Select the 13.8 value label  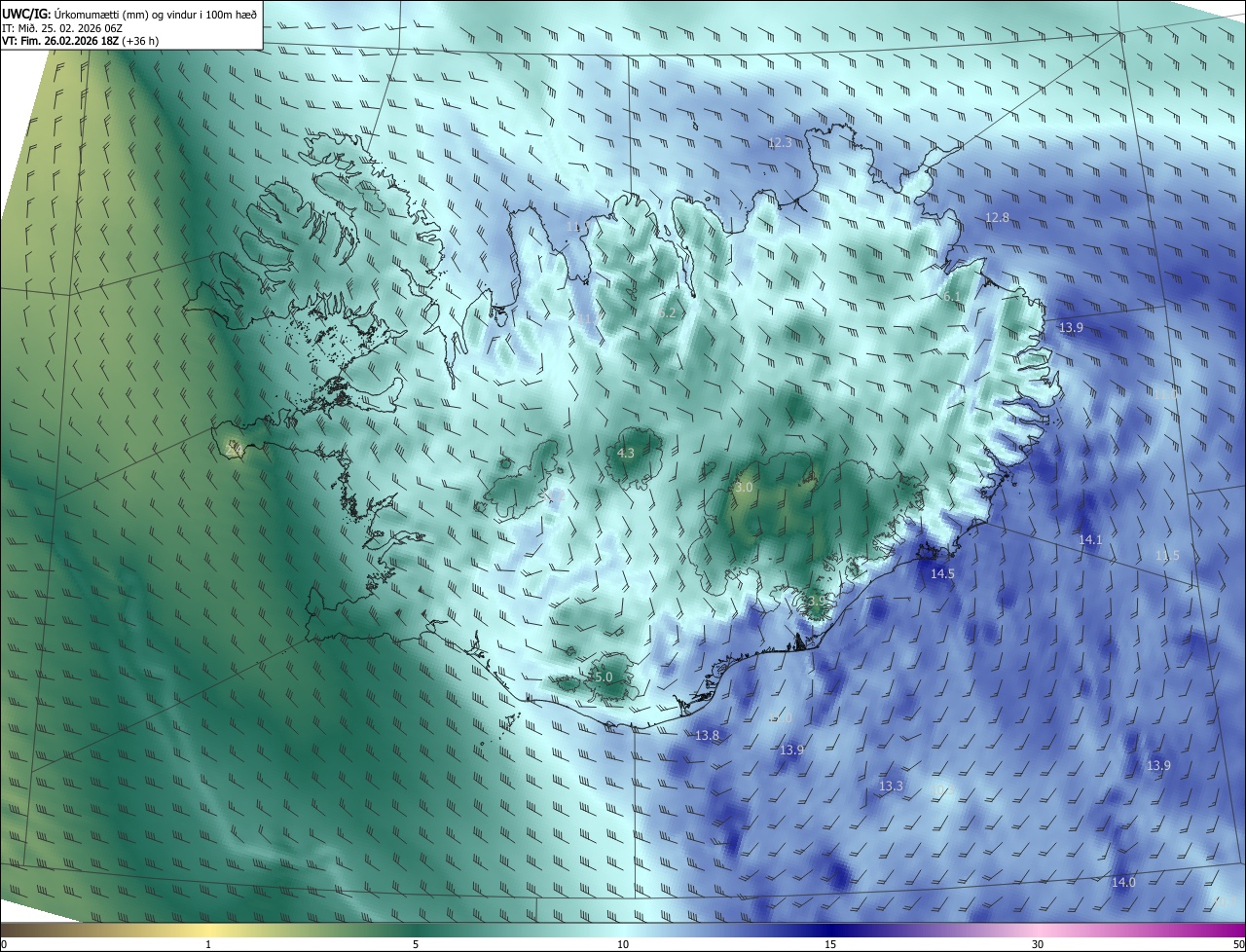pyautogui.click(x=707, y=736)
